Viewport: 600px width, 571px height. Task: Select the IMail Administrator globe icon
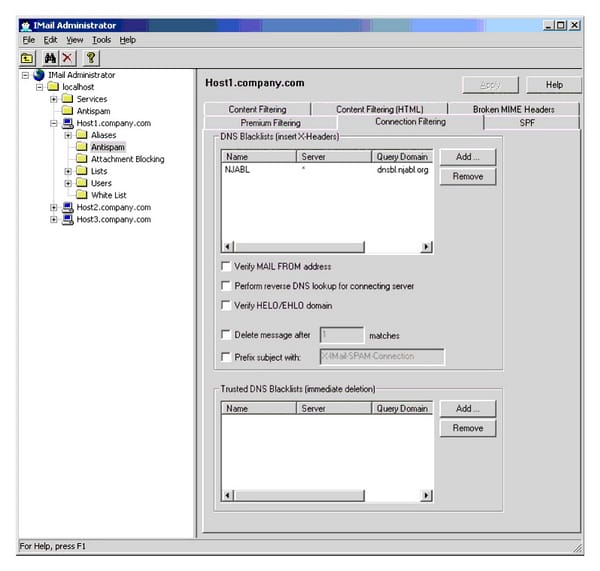tap(39, 75)
